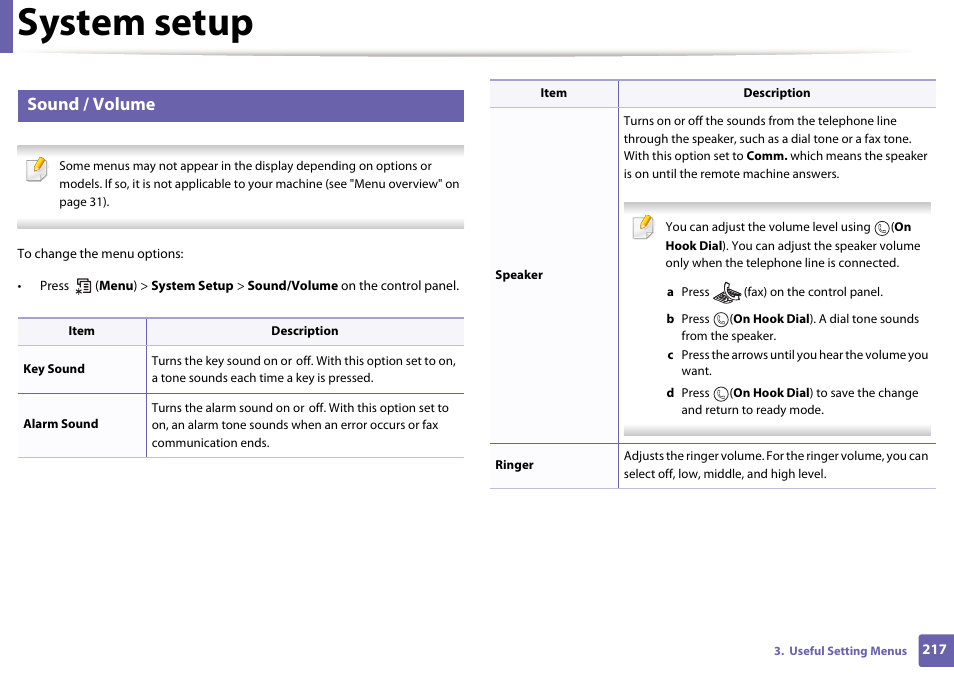Click the left table 'Item' header
The width and height of the screenshot is (954, 675).
click(x=82, y=331)
